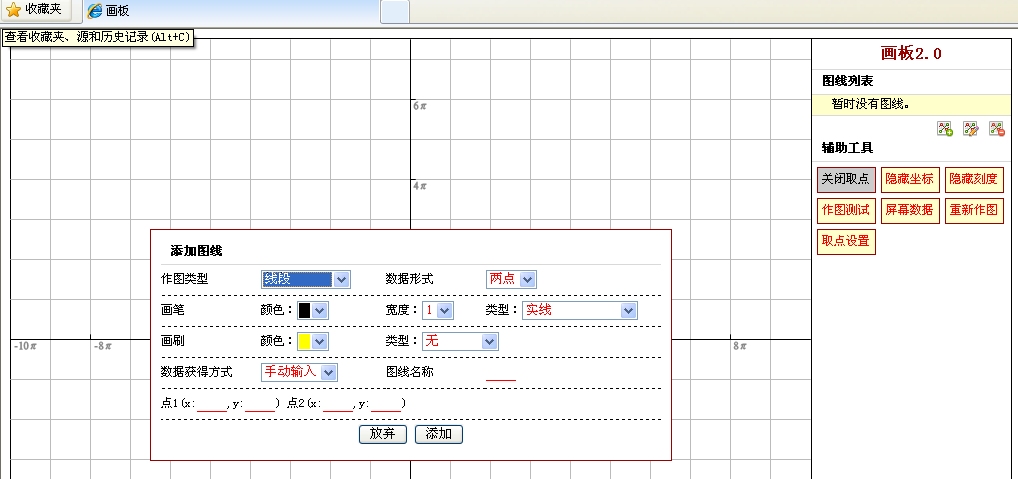Toggle 隐藏坐标 to hide coordinates
Image resolution: width=1018 pixels, height=479 pixels.
[x=909, y=179]
